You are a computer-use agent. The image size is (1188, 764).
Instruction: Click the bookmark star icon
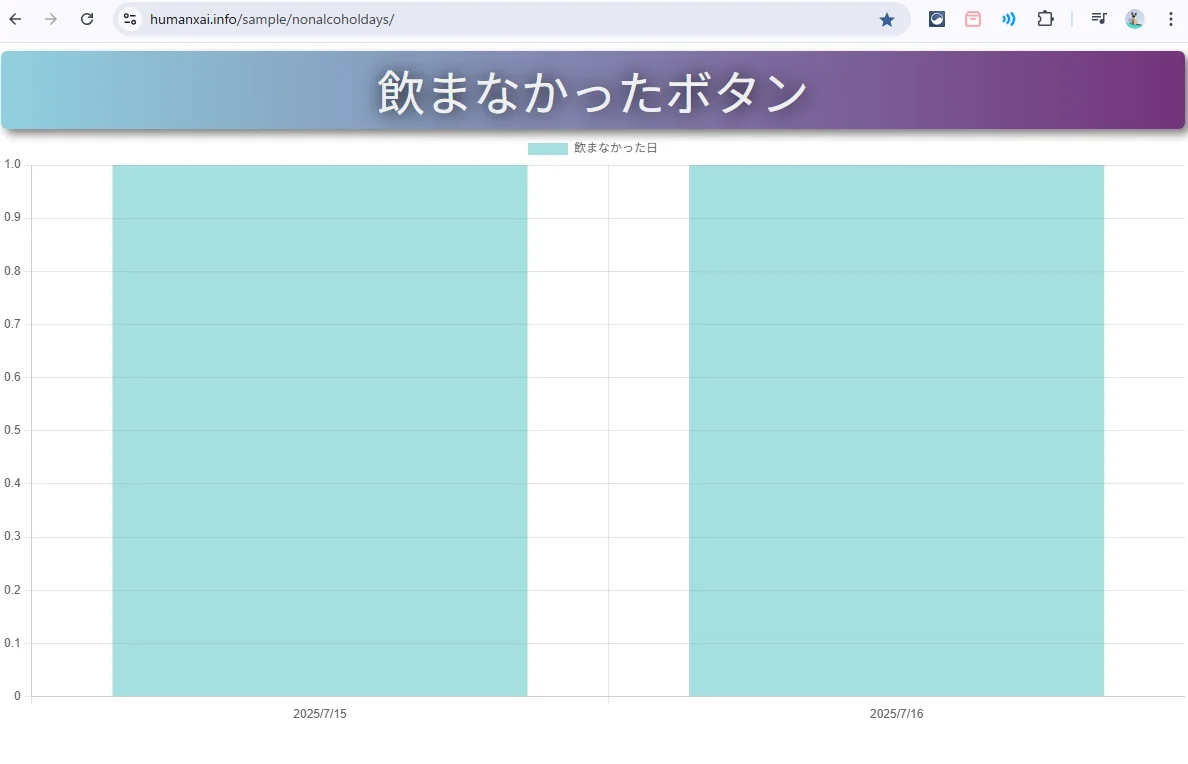tap(886, 19)
